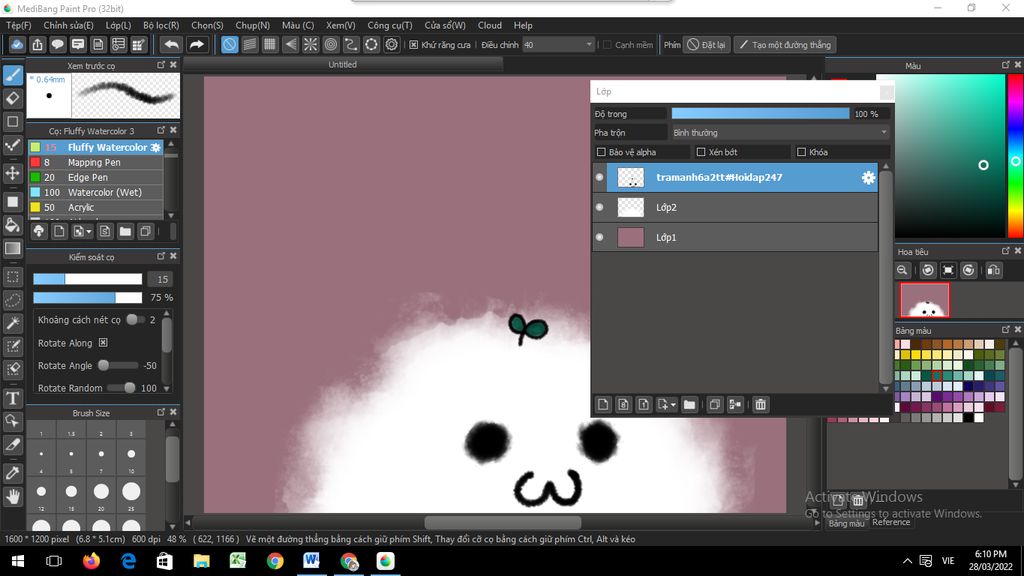Open add layer dropdown in Lớp panel
This screenshot has height=576, width=1024.
(x=666, y=405)
